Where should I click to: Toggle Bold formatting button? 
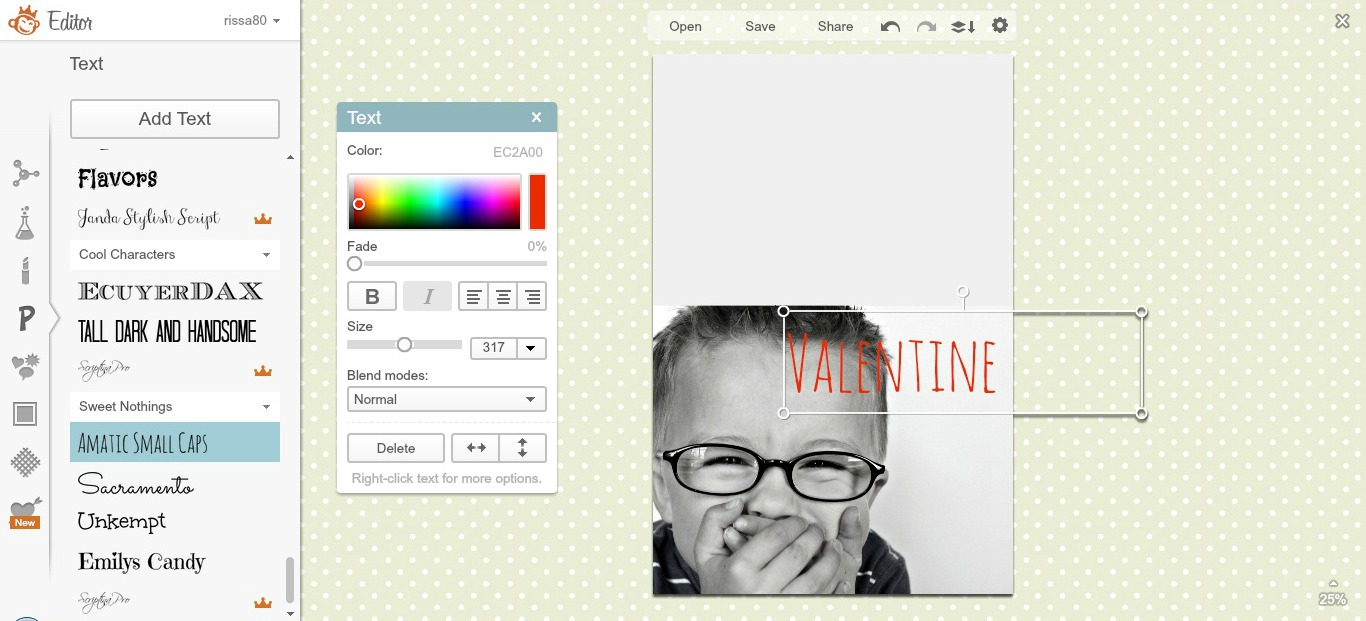[372, 296]
